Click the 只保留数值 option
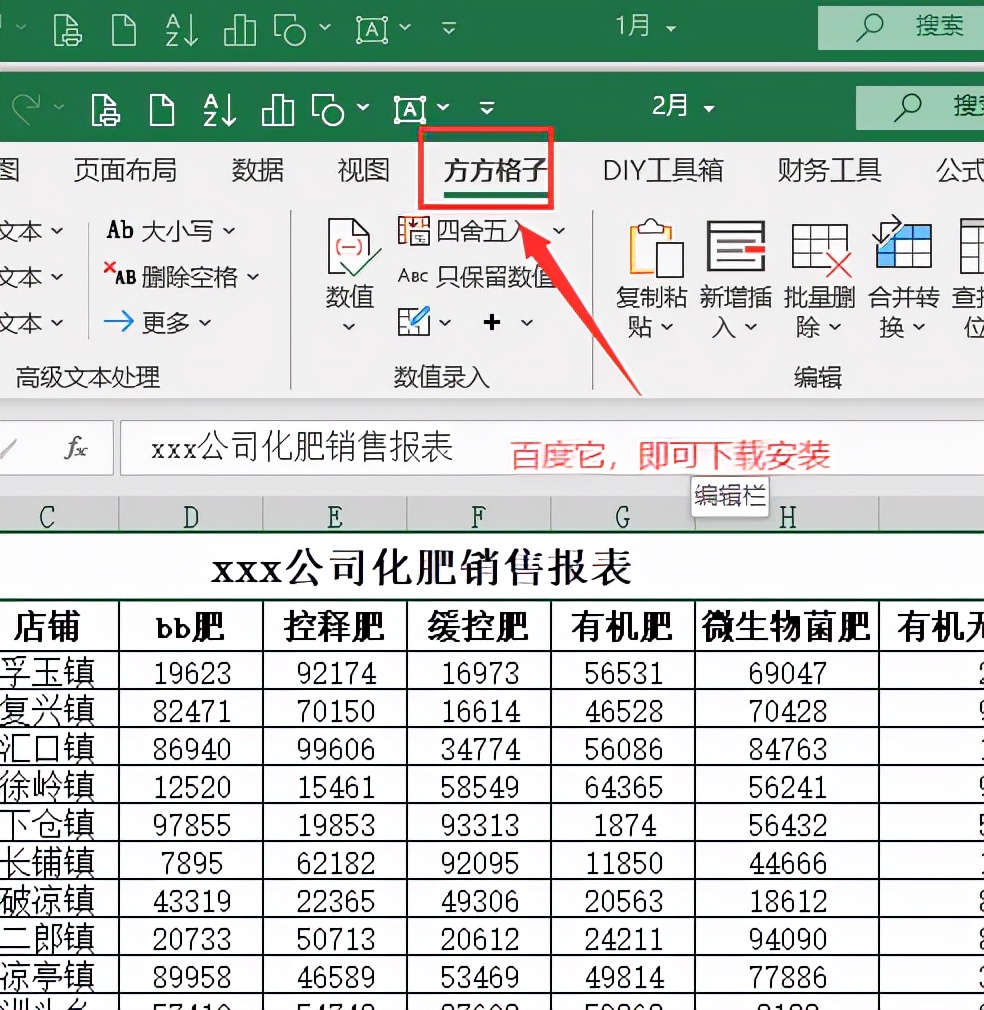 coord(475,277)
